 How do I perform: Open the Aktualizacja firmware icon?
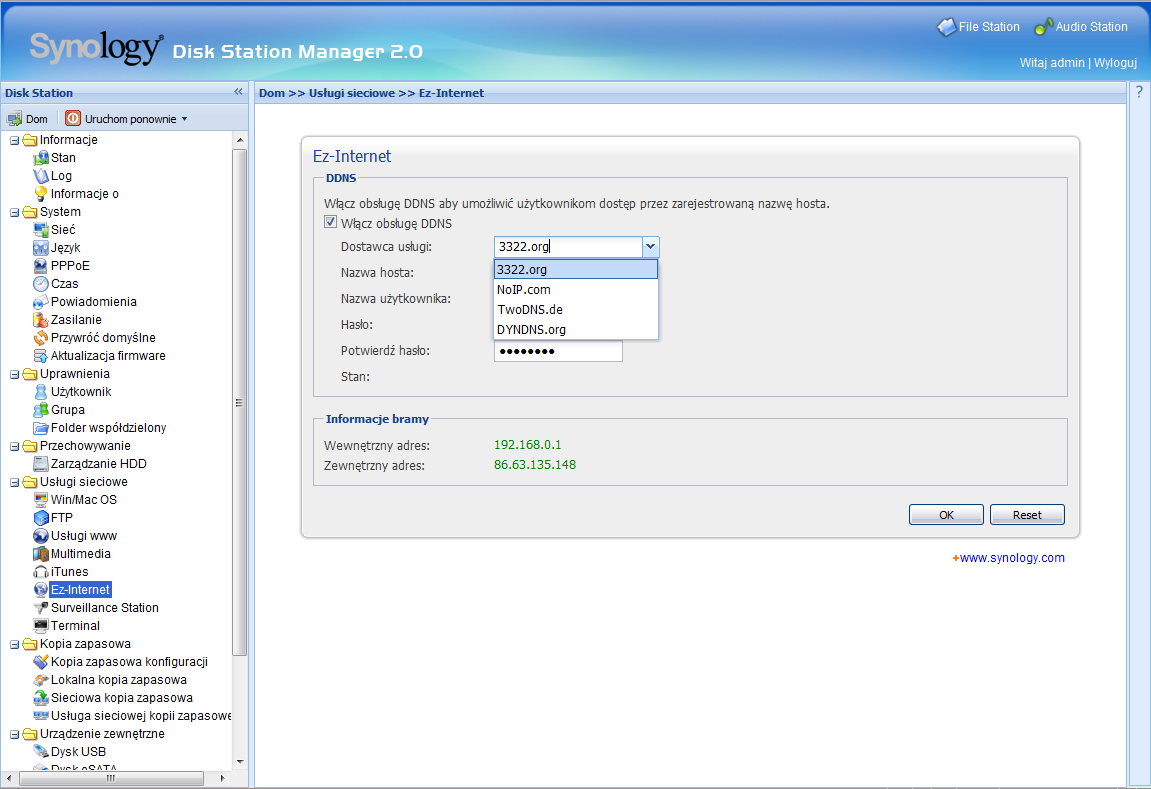[41, 356]
